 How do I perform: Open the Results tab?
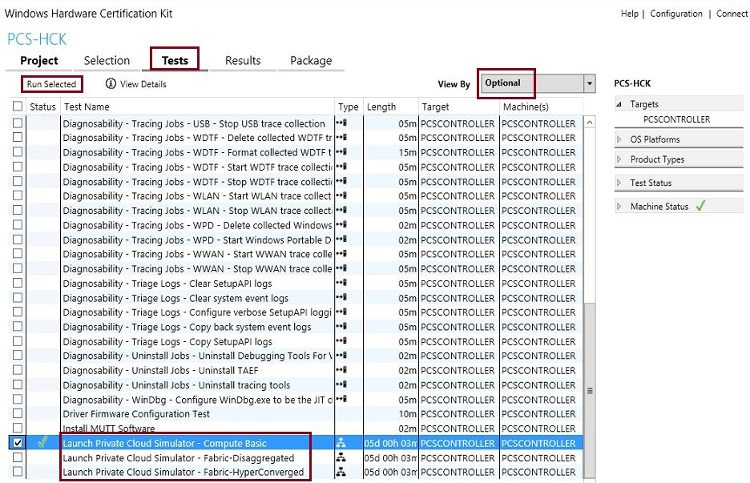[x=243, y=61]
